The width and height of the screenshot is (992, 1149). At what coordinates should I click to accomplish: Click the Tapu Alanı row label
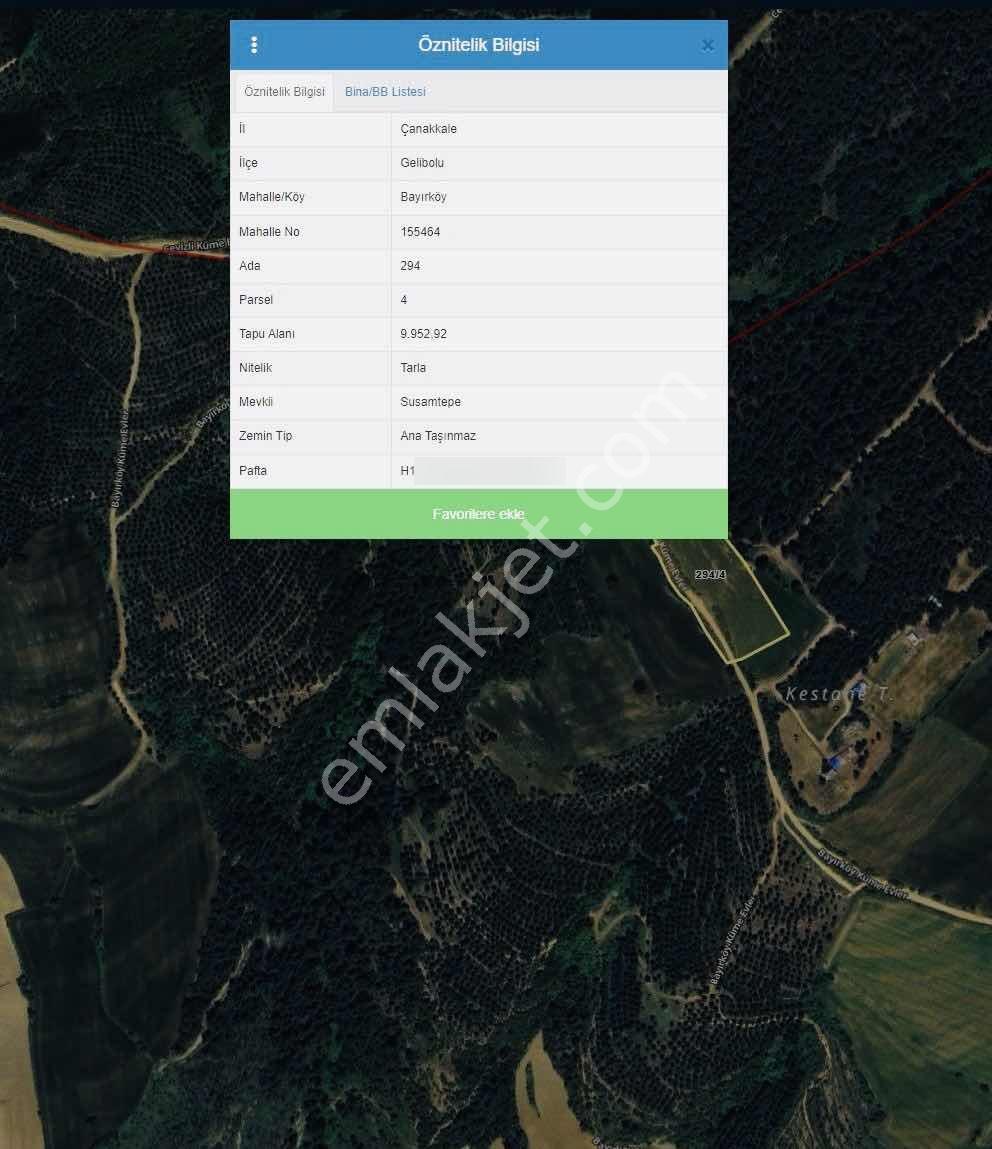click(267, 333)
